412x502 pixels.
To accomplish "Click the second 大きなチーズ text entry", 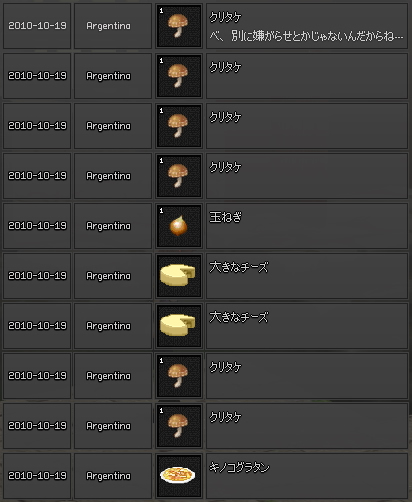I will 307,326.
